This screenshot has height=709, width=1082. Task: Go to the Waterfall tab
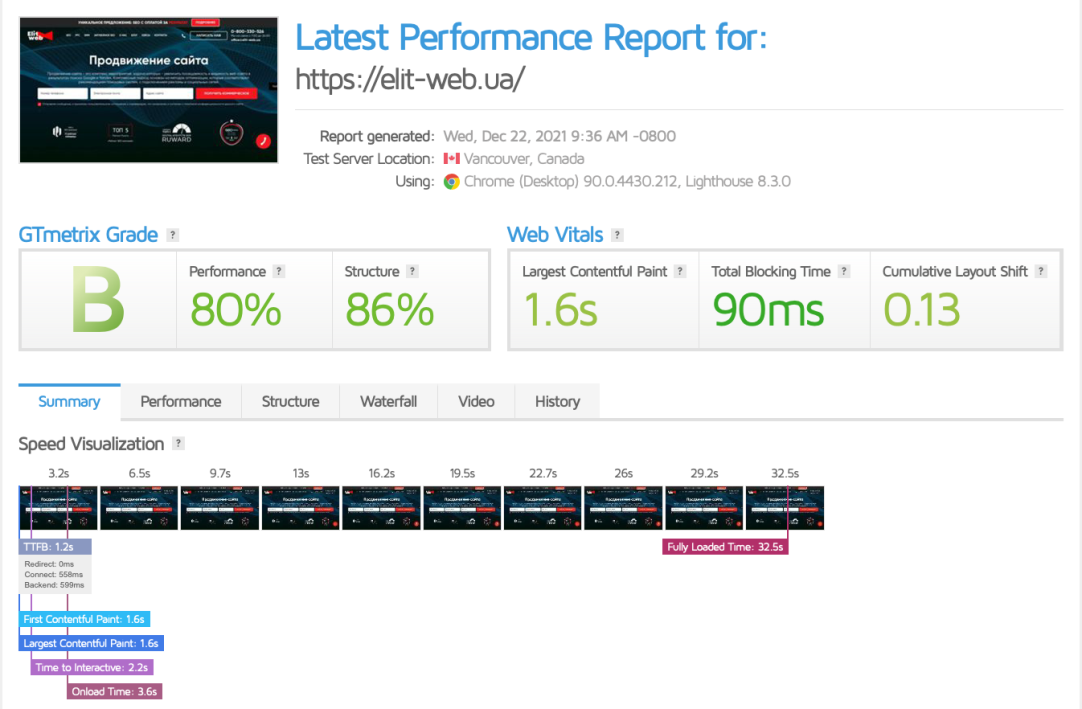(388, 401)
